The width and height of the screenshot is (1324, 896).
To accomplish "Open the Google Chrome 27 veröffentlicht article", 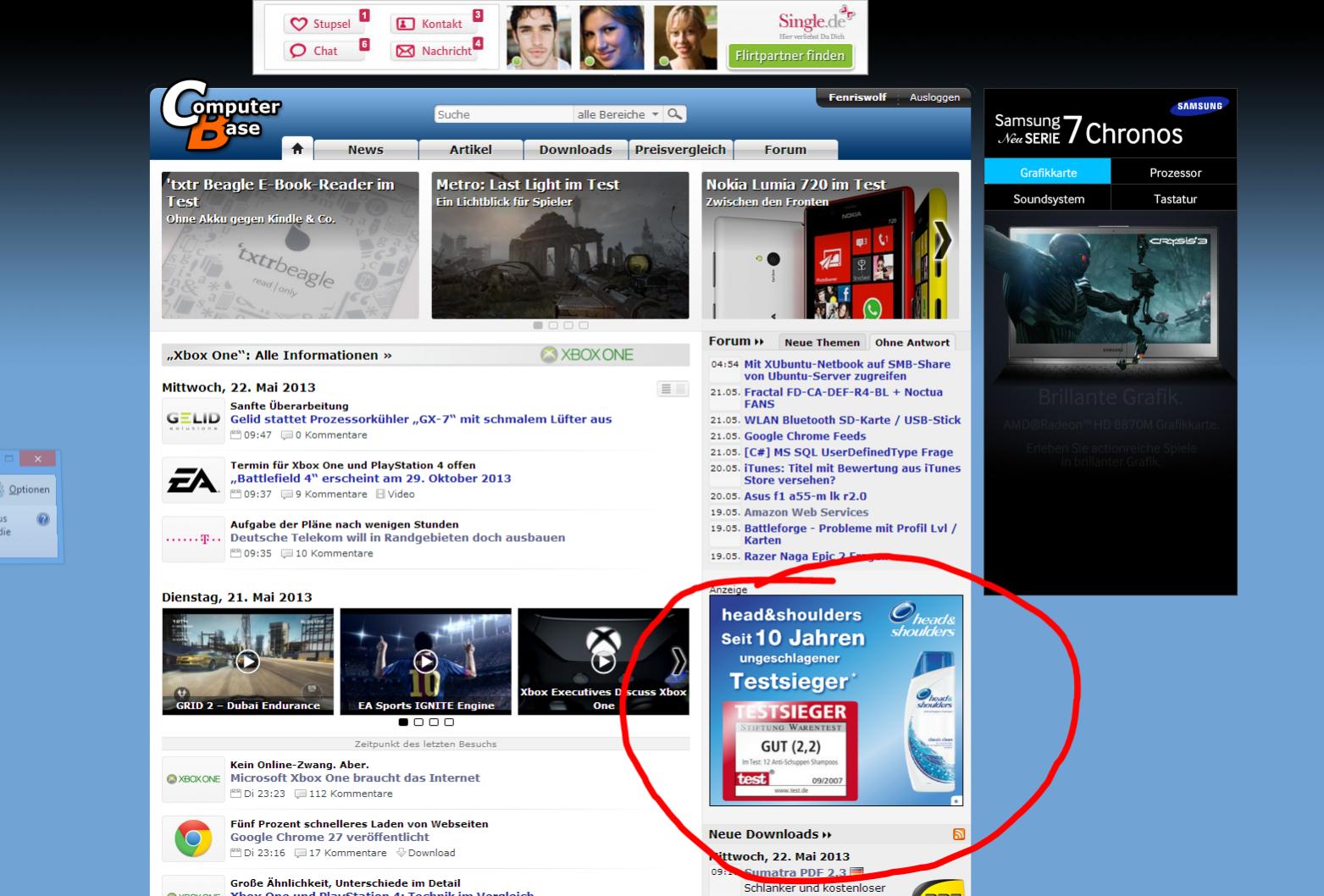I will (x=330, y=838).
